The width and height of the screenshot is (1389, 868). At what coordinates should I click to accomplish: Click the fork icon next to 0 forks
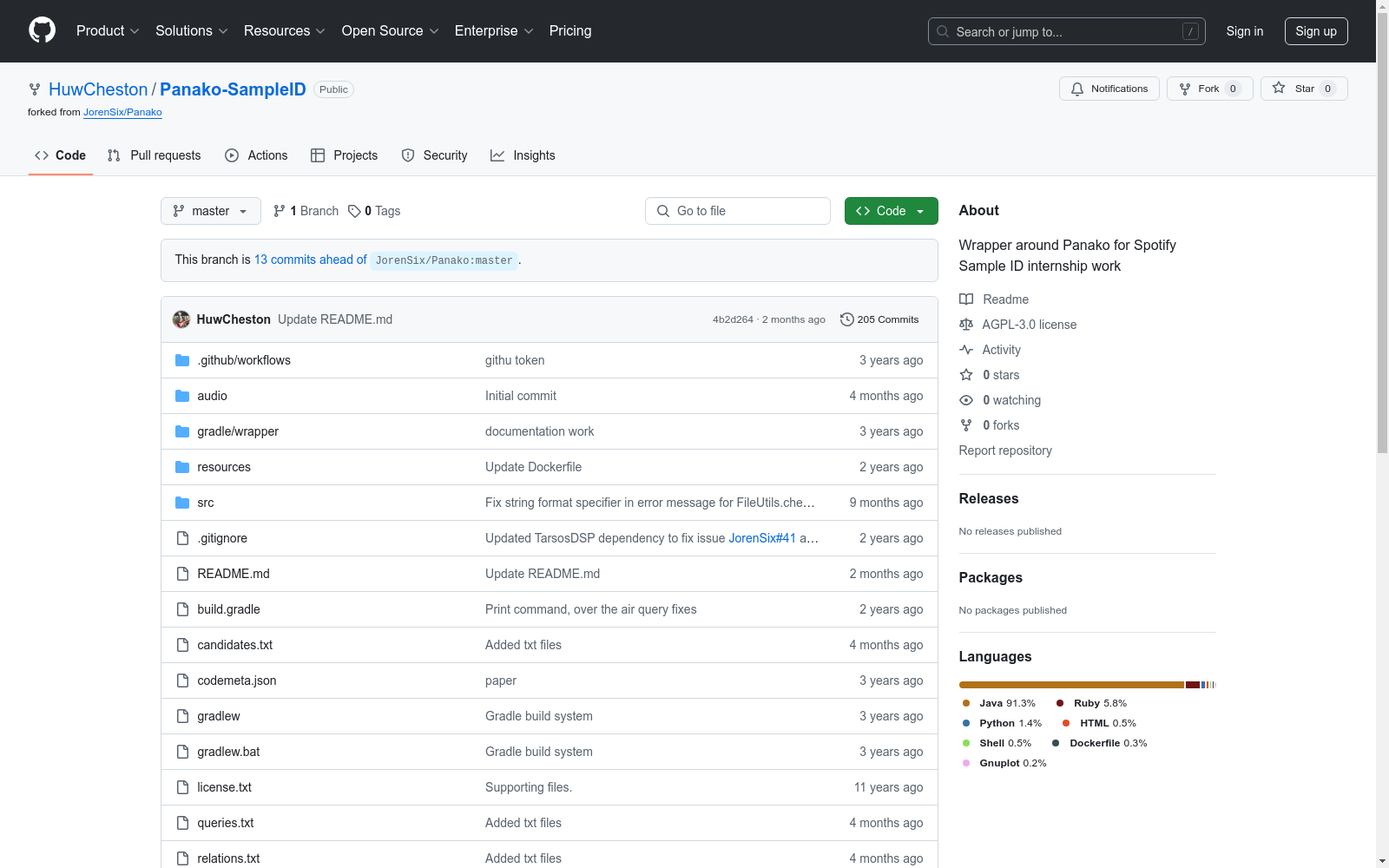tap(966, 425)
